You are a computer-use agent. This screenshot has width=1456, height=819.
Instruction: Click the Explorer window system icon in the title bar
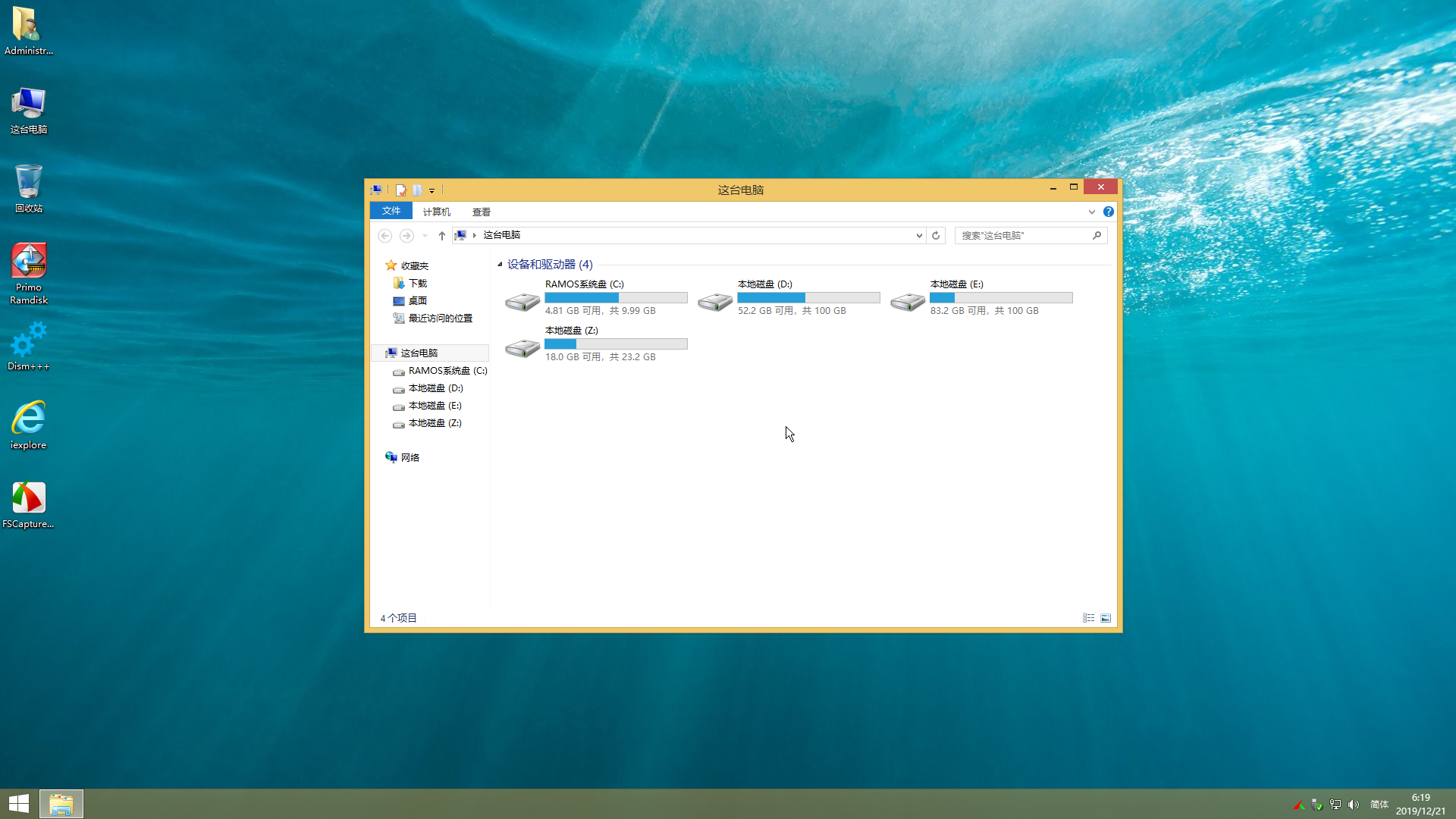coord(376,190)
